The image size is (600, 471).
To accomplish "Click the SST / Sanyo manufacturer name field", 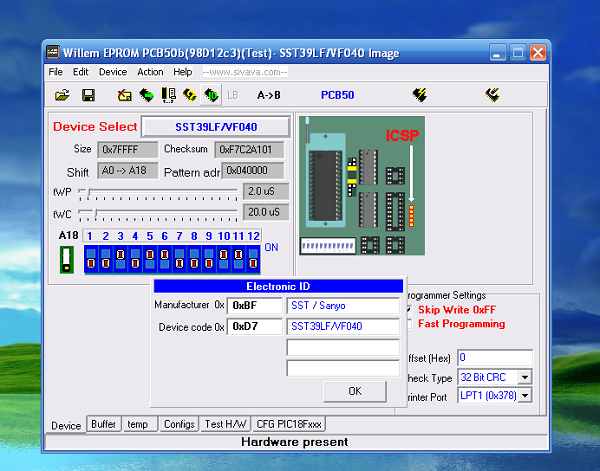I will pos(343,305).
